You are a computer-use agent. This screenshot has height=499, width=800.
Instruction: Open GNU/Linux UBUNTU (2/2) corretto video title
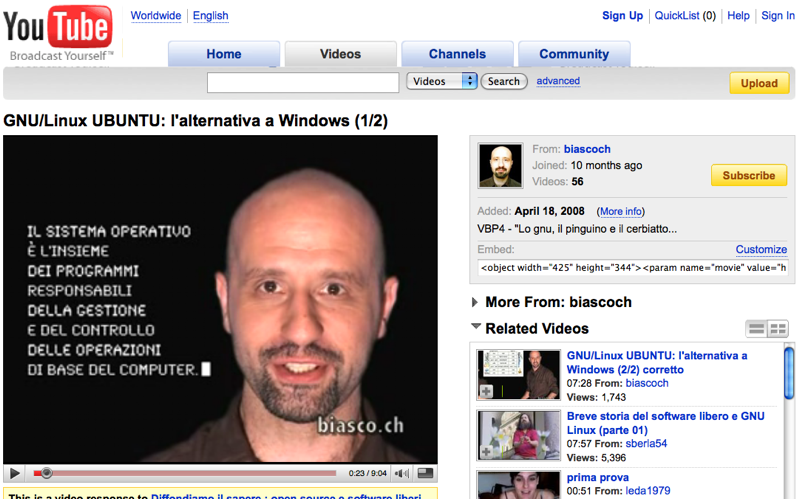[x=657, y=362]
